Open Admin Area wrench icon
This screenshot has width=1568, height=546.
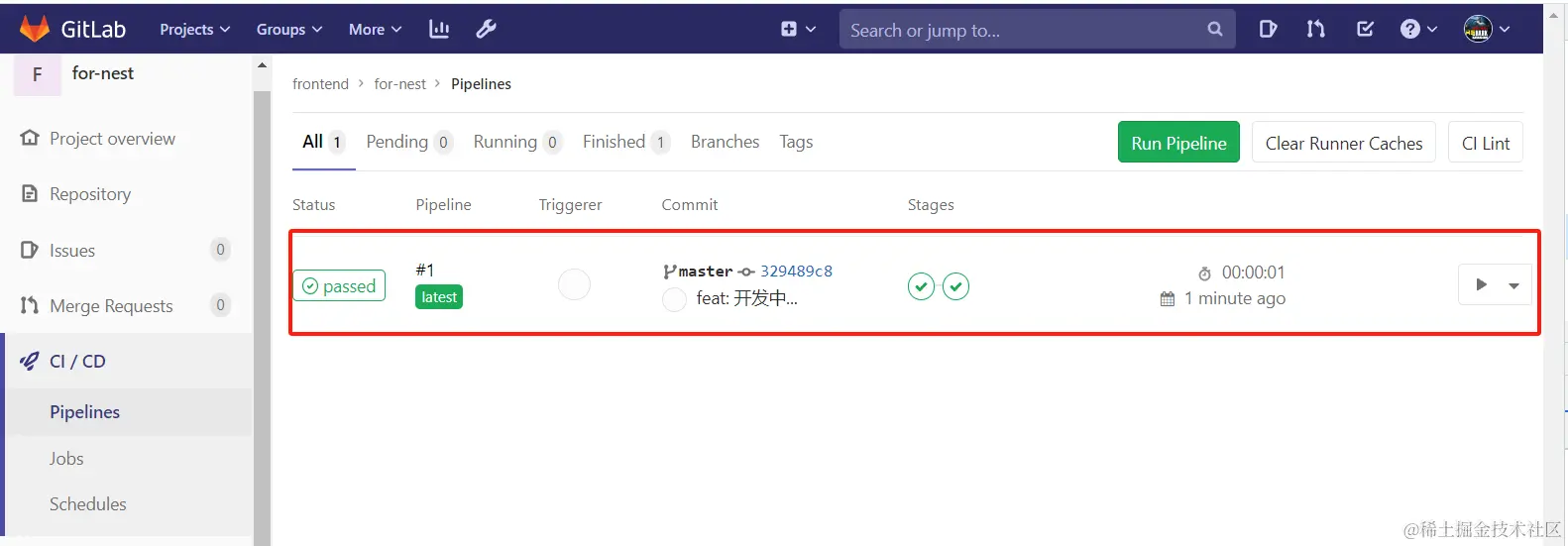coord(486,29)
